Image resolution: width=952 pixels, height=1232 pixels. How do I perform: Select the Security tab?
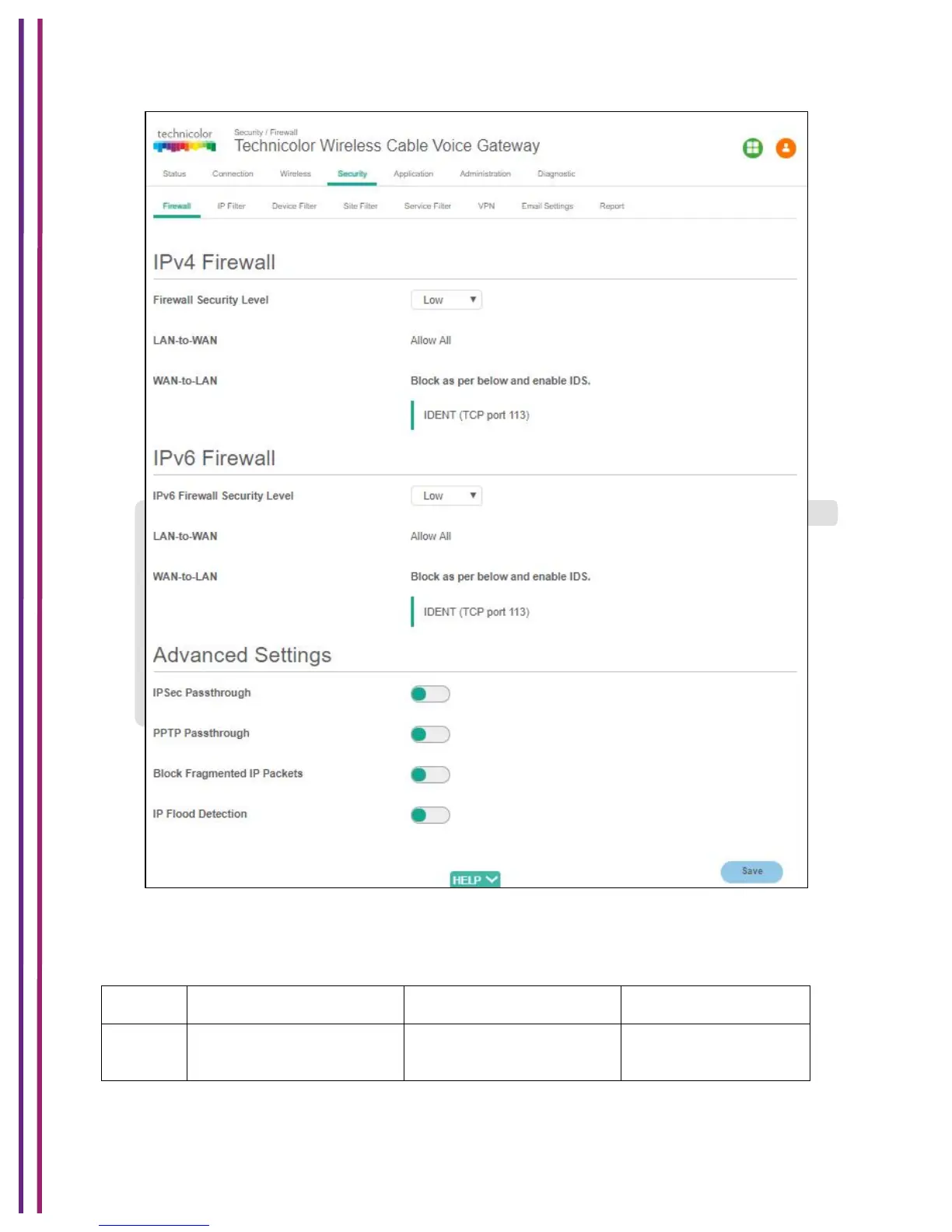352,174
